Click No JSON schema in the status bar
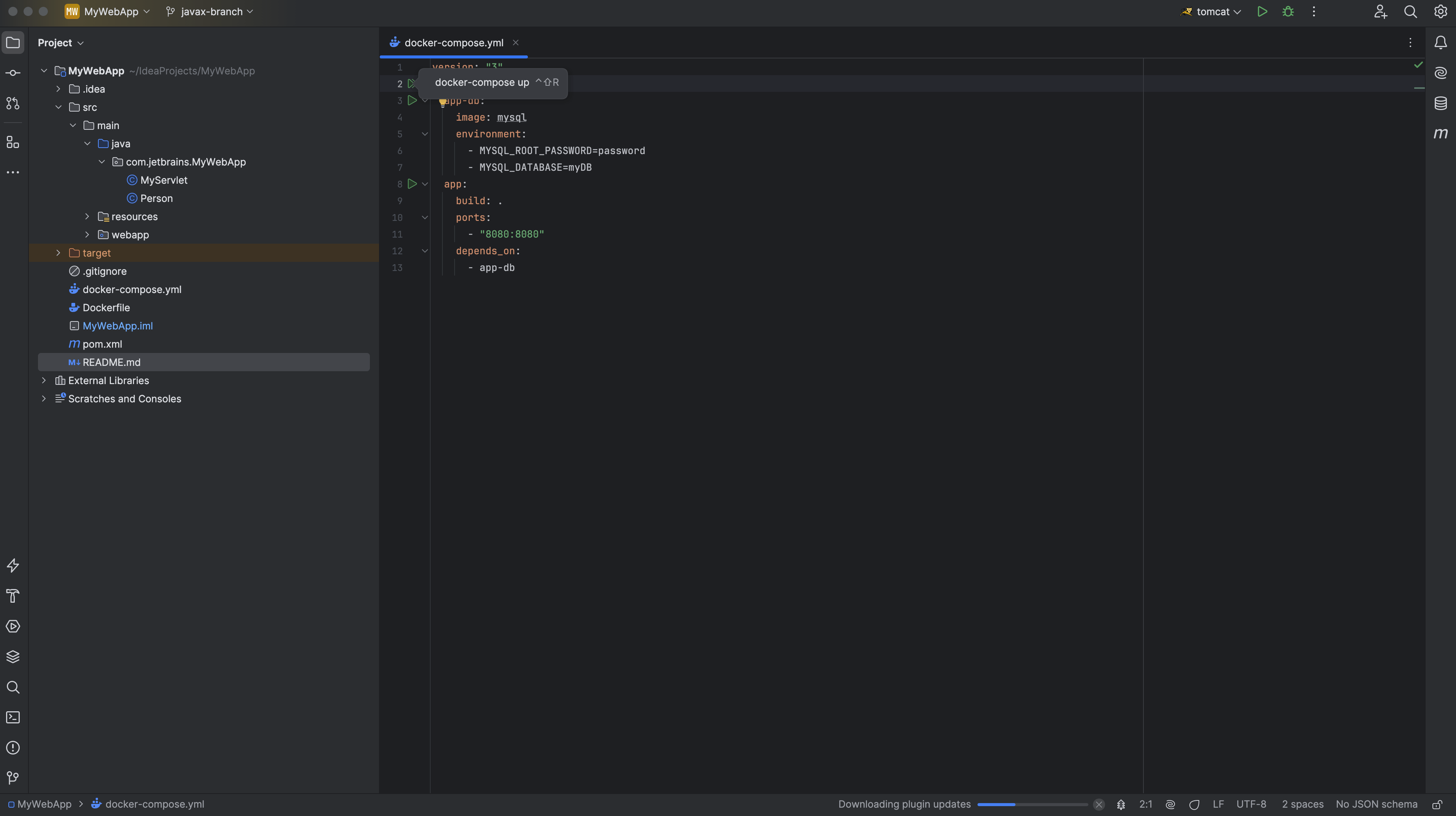 1376,804
